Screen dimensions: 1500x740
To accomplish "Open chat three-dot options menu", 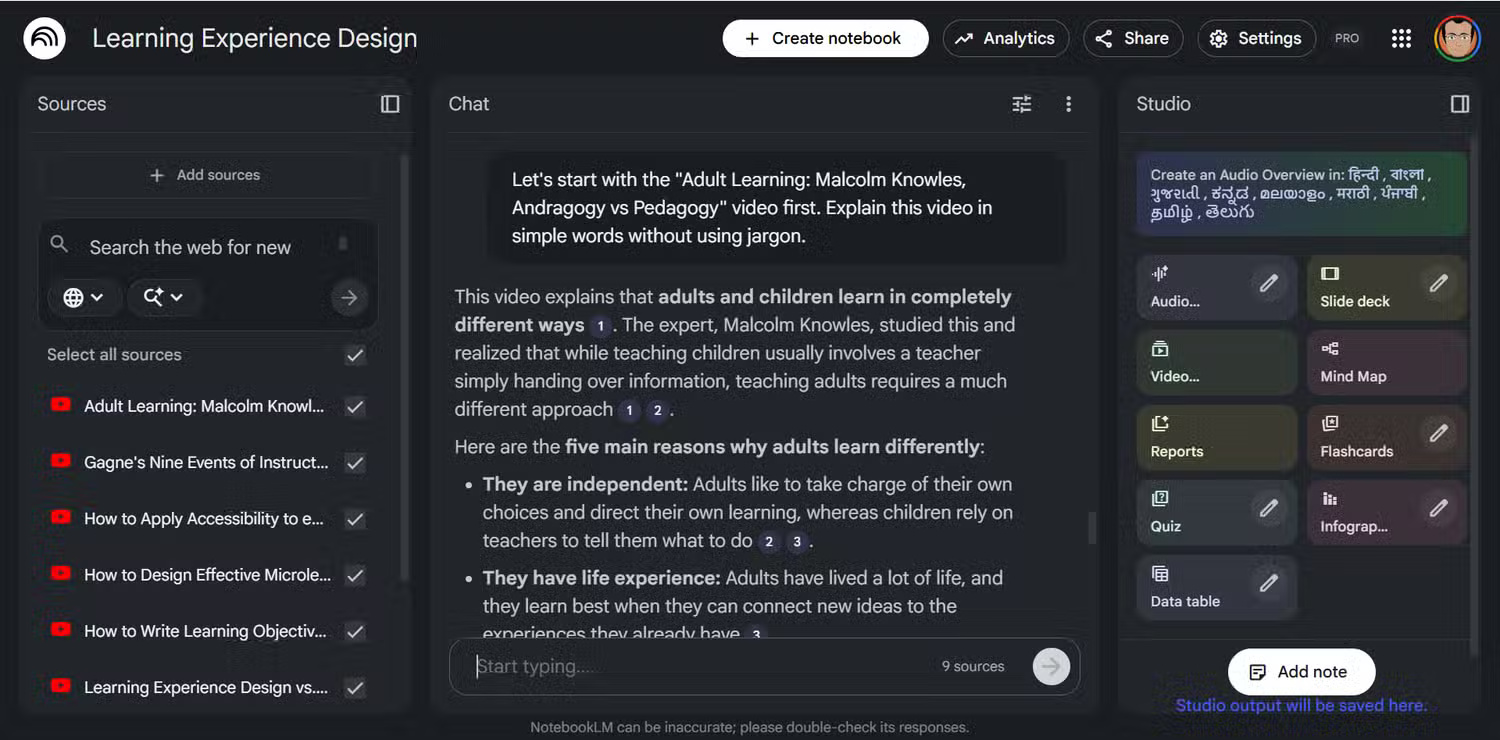I will click(1068, 104).
